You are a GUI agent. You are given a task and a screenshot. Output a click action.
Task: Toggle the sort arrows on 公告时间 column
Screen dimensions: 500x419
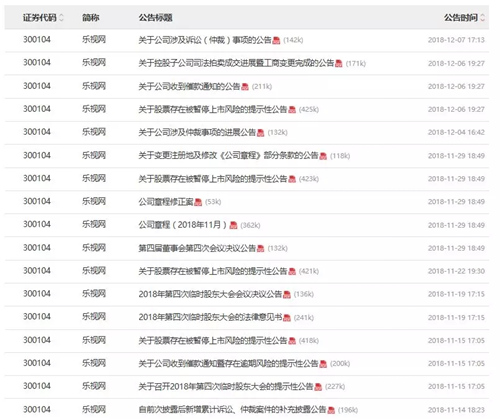coord(482,18)
